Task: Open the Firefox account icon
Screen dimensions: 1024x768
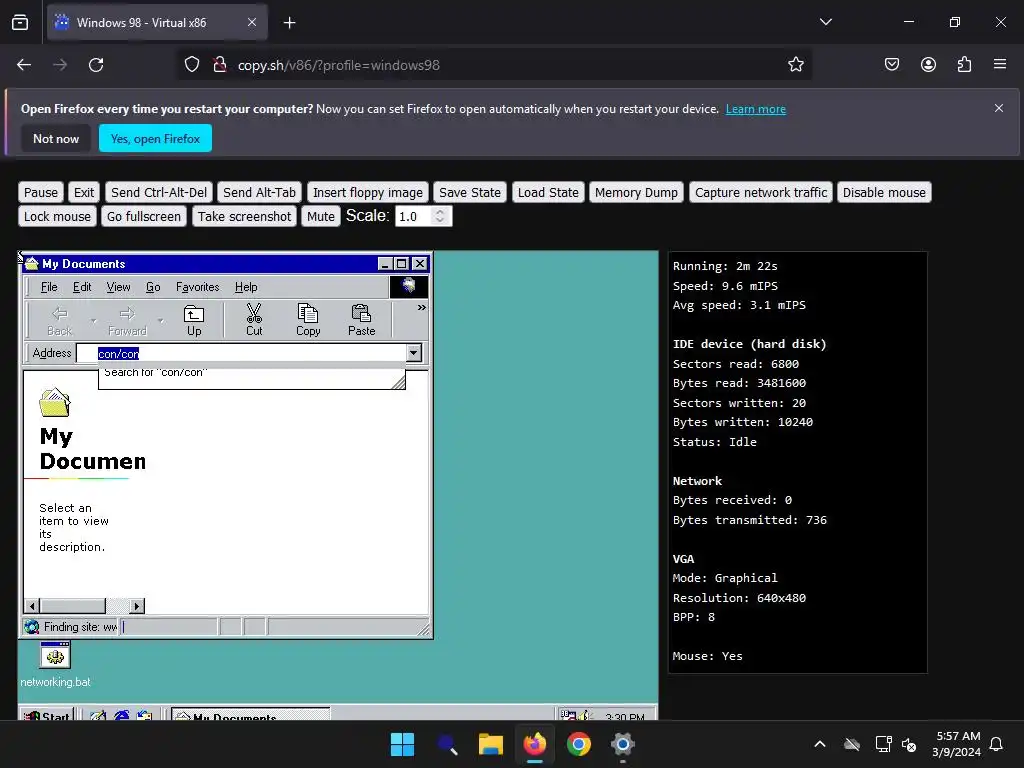Action: [928, 65]
